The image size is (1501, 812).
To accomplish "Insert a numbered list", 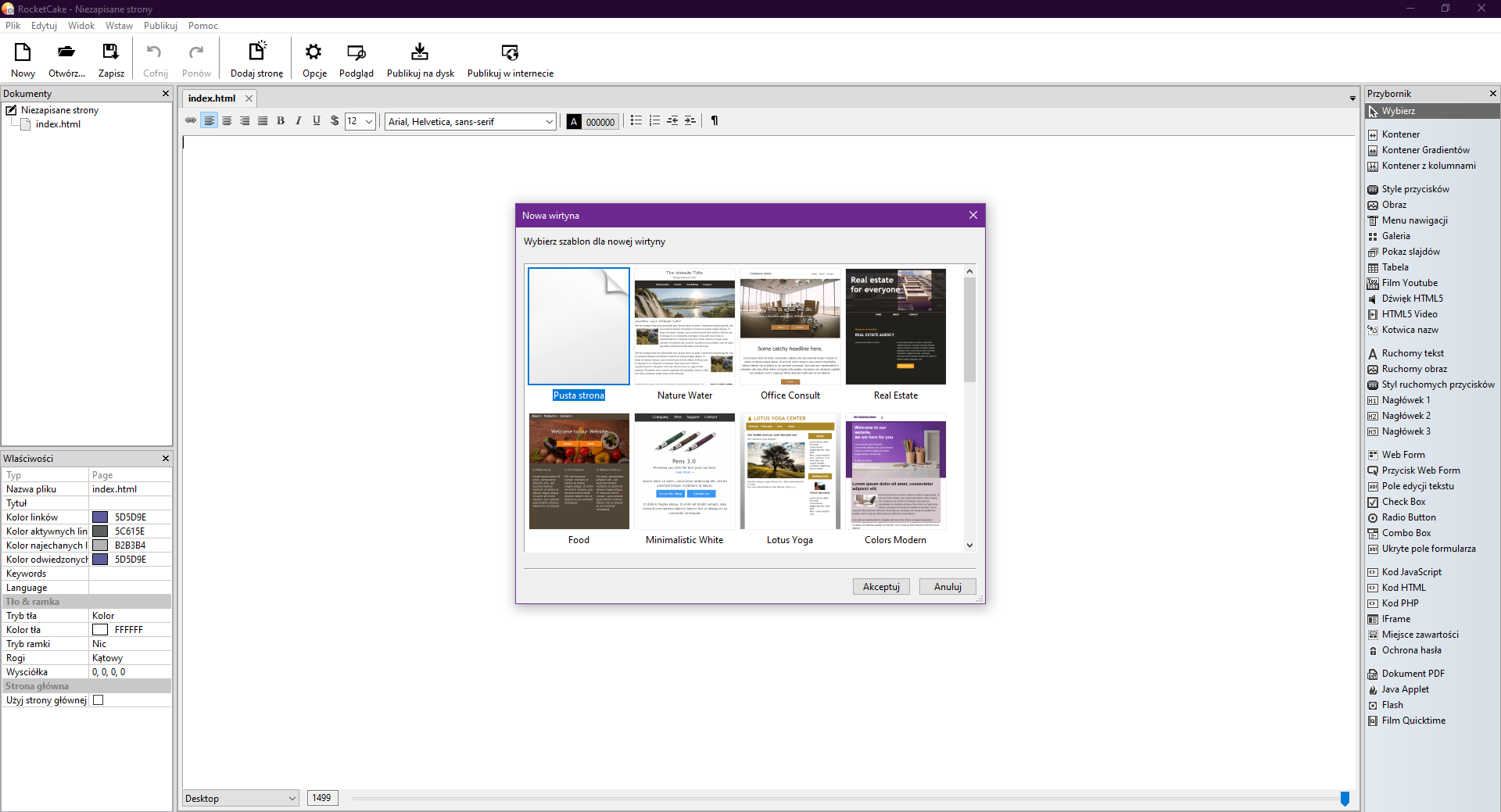I will pos(654,120).
